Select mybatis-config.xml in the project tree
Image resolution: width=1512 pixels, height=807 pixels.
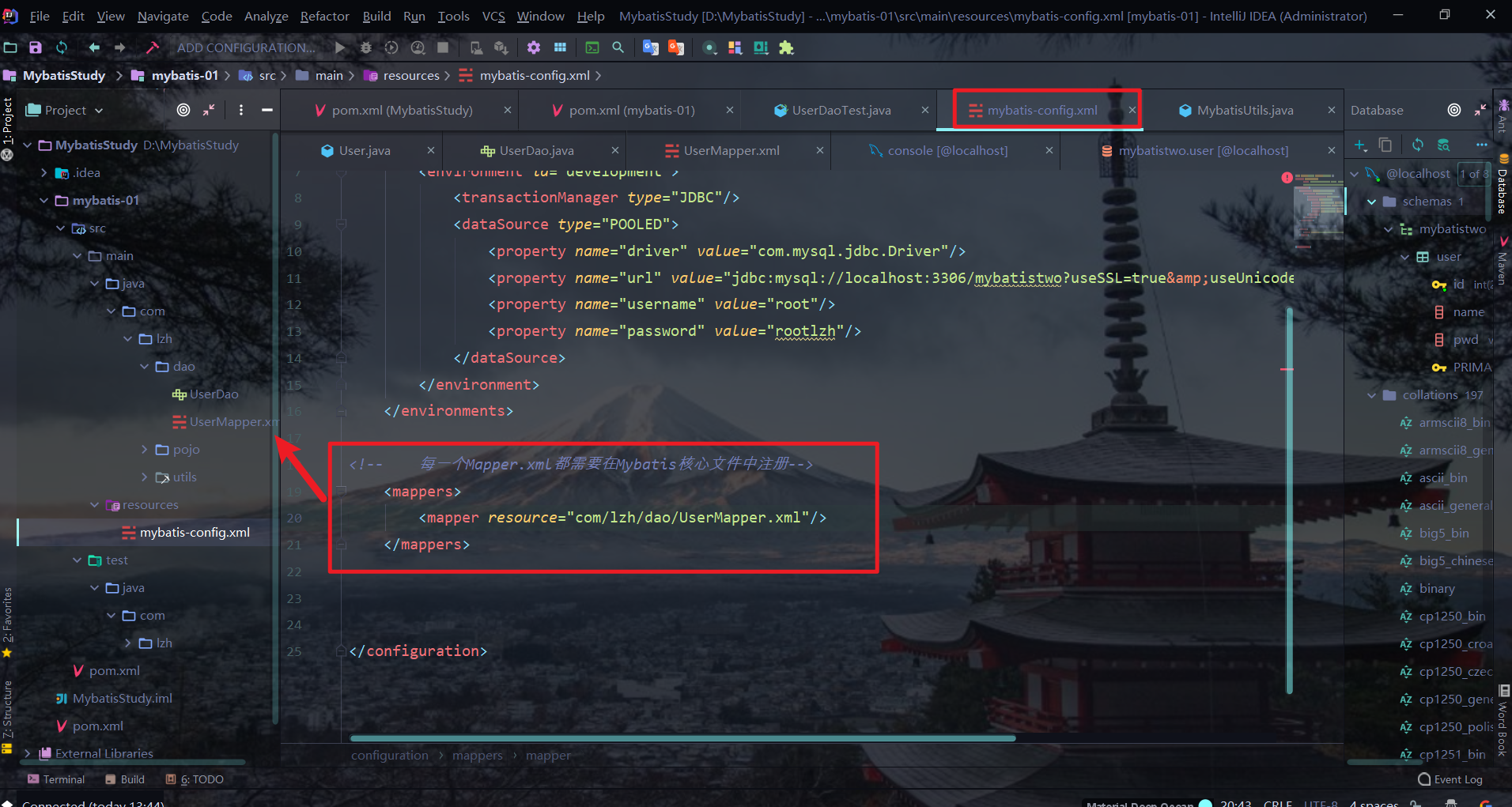(195, 532)
